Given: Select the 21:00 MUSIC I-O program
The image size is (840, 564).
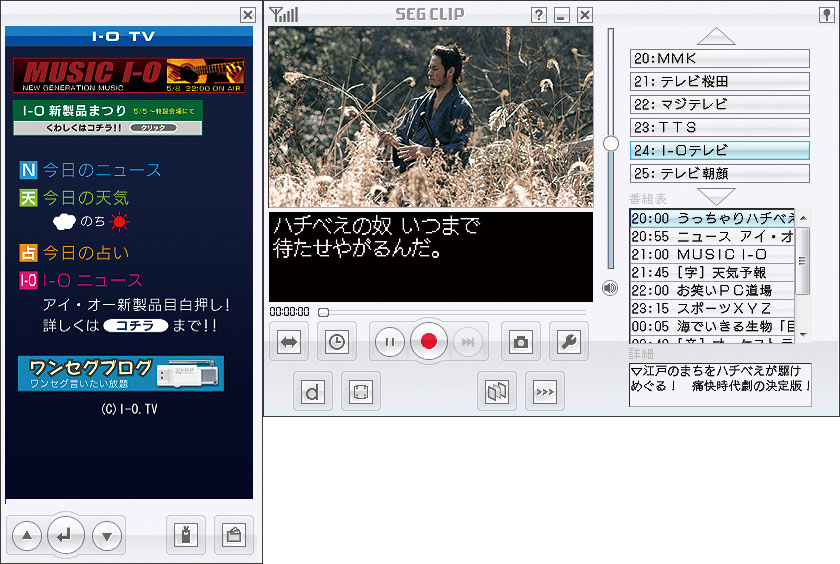Looking at the screenshot, I should click(x=712, y=254).
